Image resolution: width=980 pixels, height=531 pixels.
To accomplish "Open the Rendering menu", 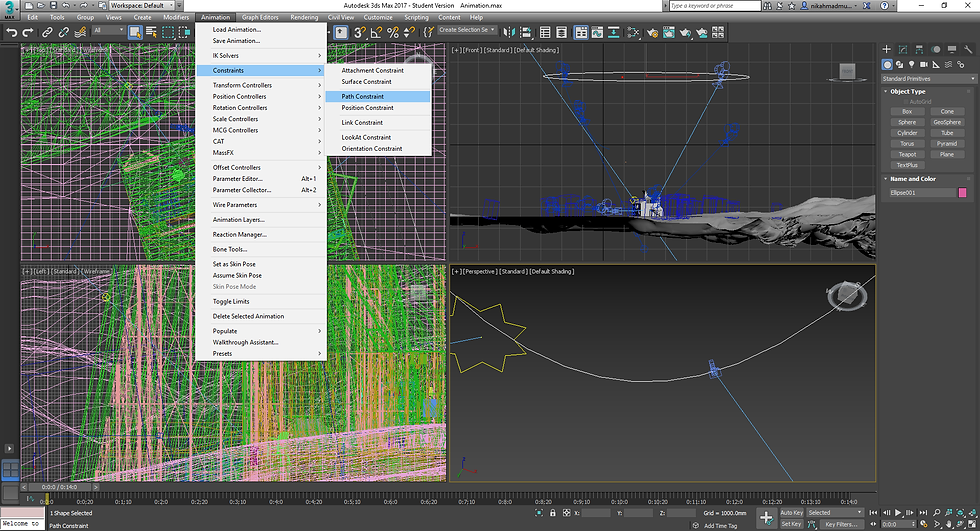I will (x=304, y=17).
